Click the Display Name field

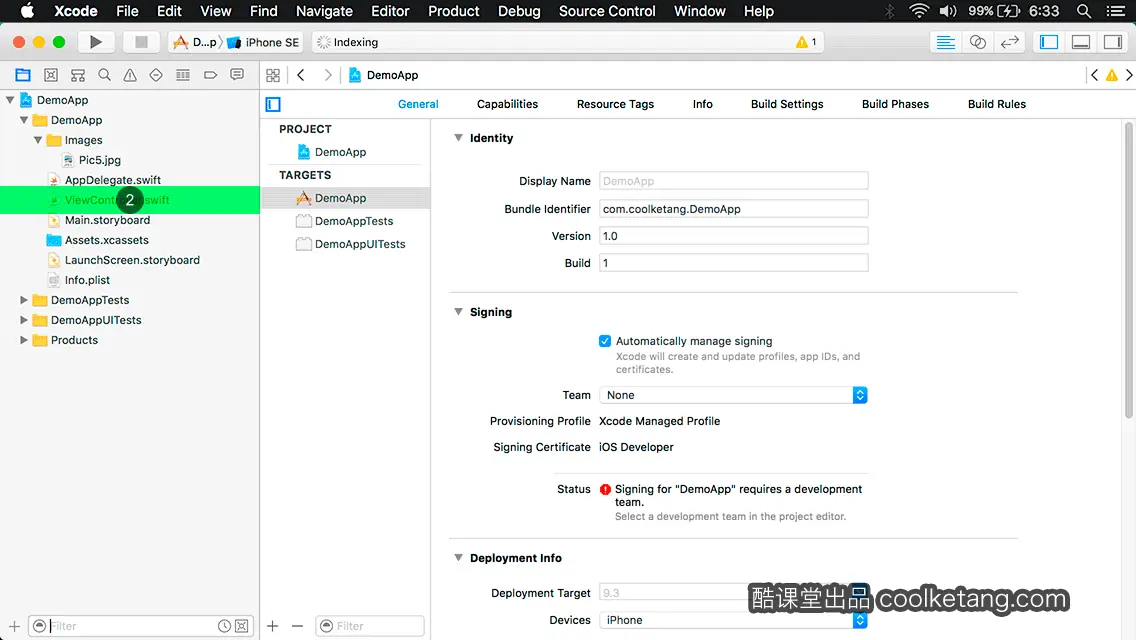(x=733, y=180)
